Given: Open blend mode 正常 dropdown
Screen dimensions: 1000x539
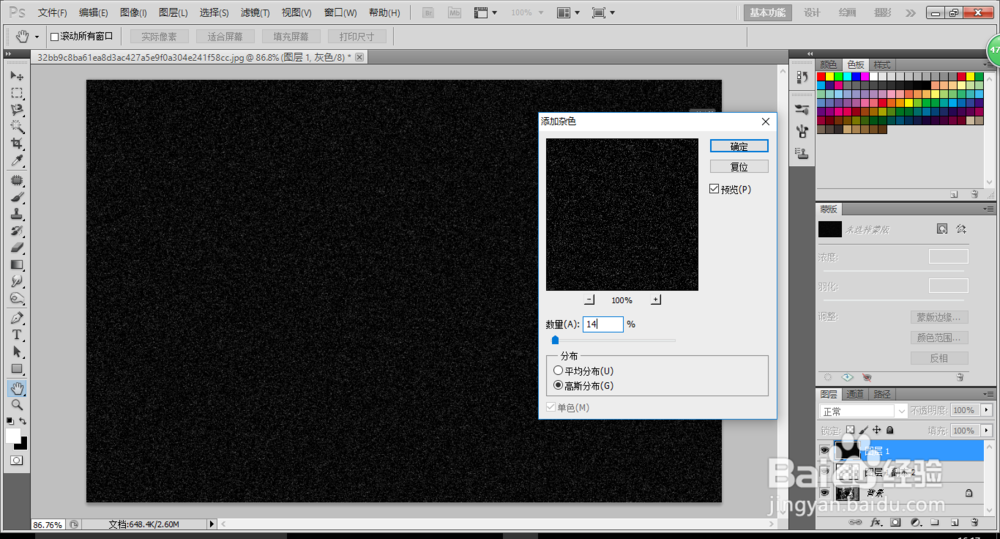Looking at the screenshot, I should [863, 411].
